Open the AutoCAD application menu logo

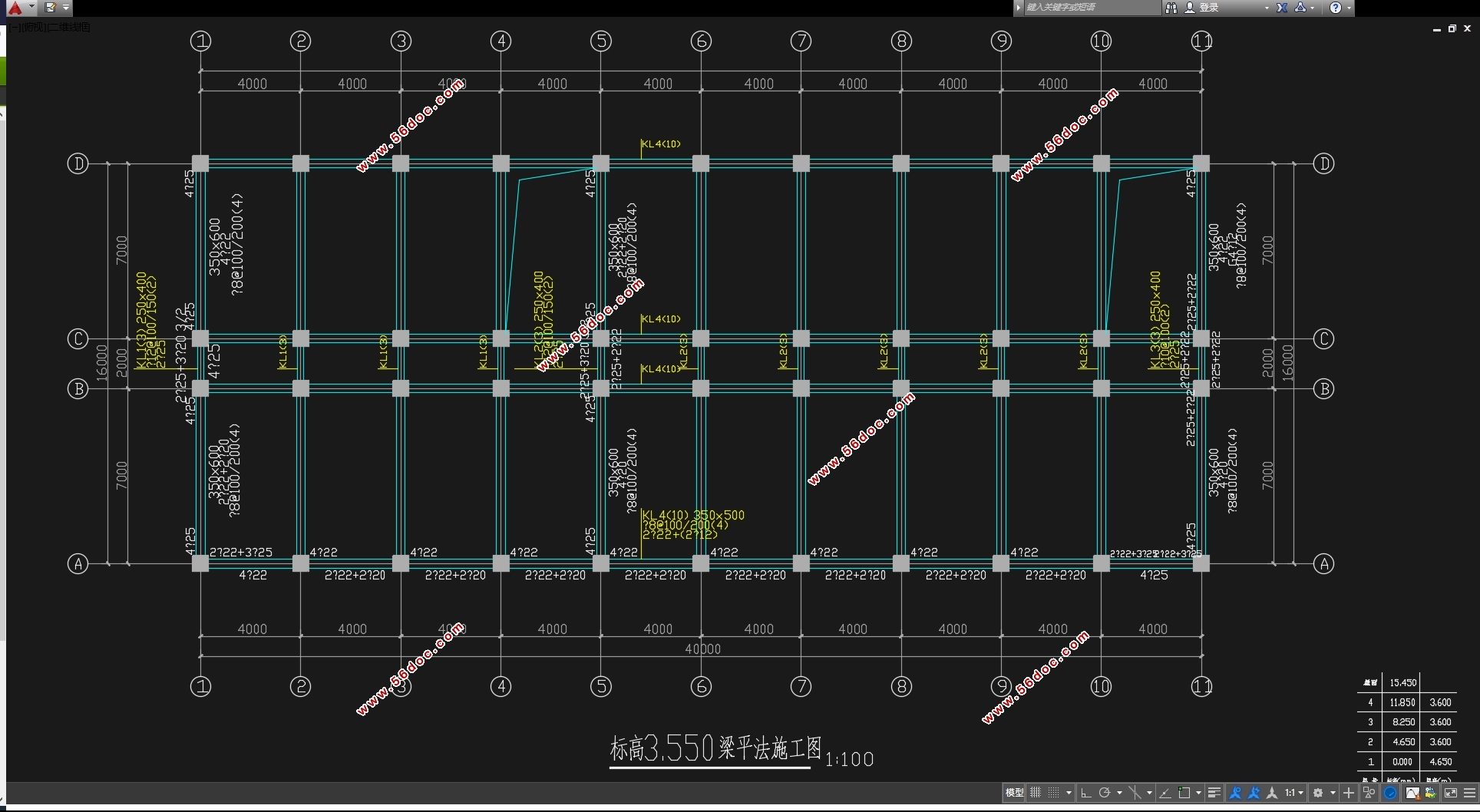tap(15, 8)
